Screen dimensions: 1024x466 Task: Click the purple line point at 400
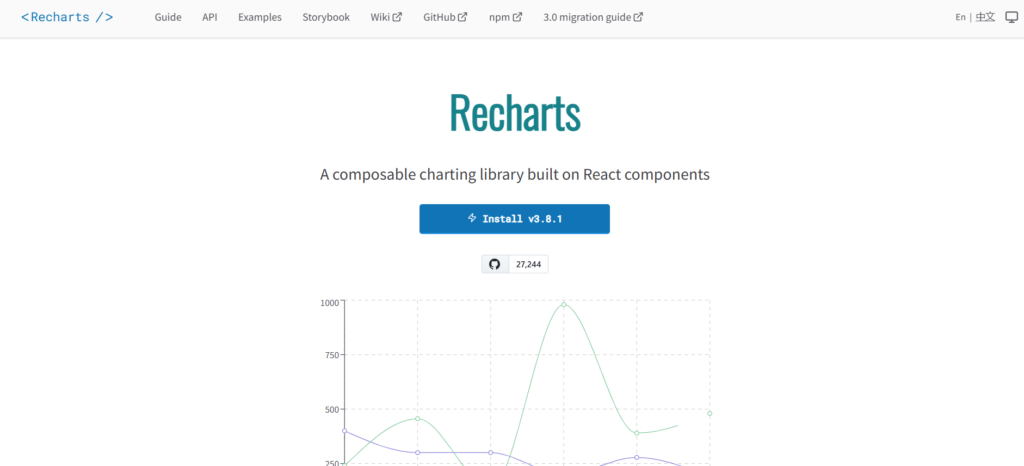(345, 431)
